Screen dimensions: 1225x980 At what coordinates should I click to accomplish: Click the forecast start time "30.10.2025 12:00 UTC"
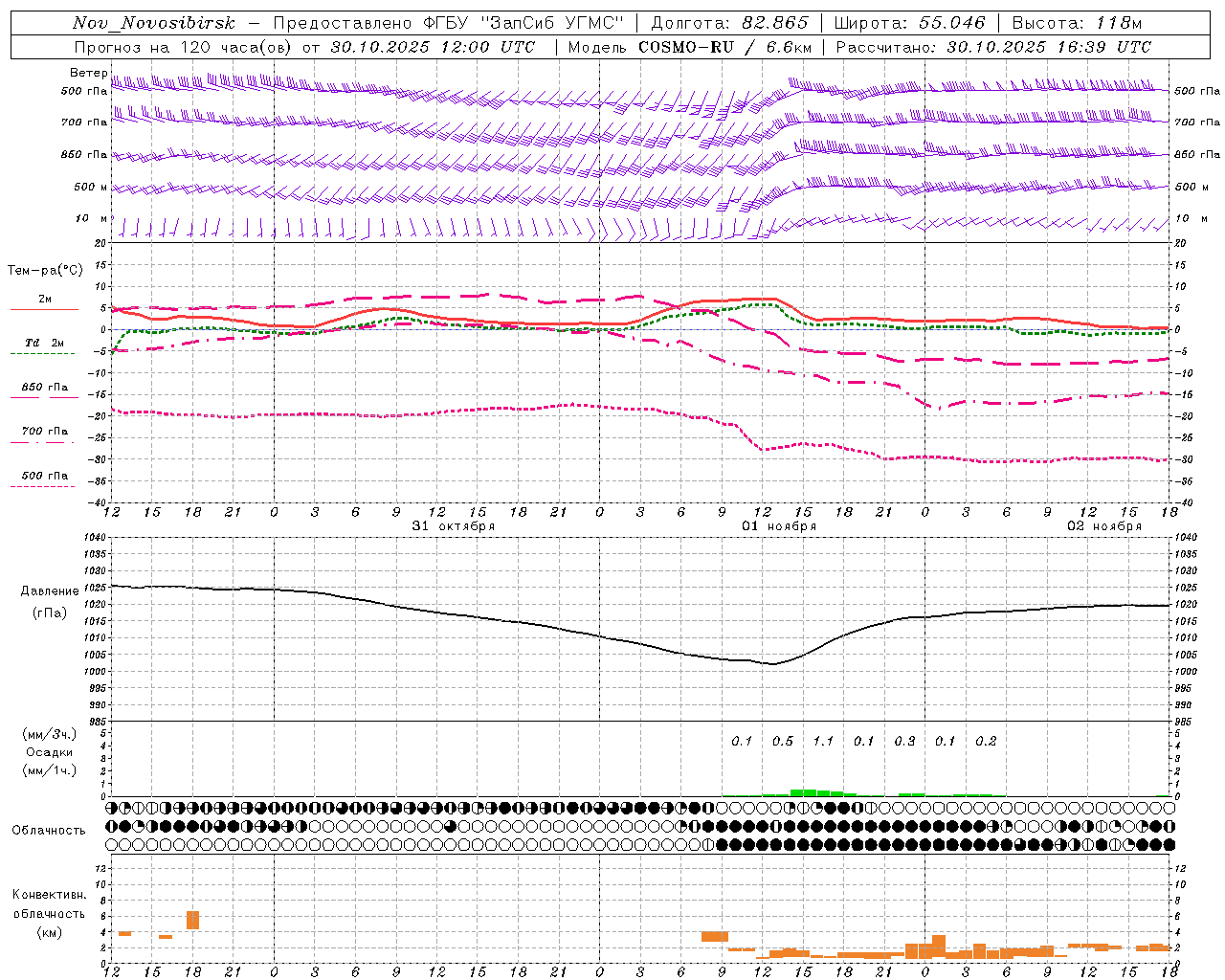pyautogui.click(x=433, y=47)
